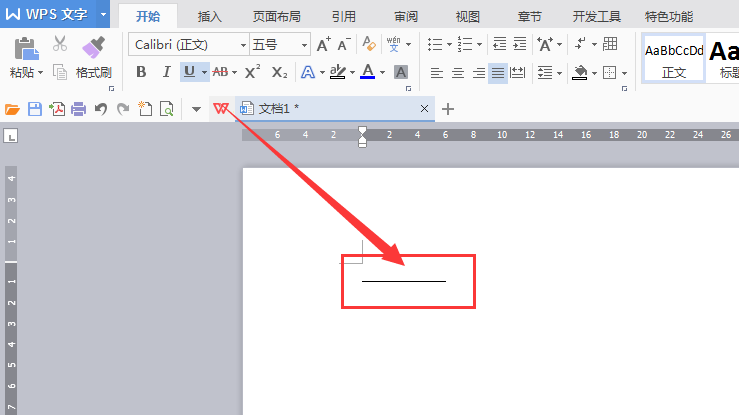Export to PDF icon
The width and height of the screenshot is (739, 415).
click(57, 109)
